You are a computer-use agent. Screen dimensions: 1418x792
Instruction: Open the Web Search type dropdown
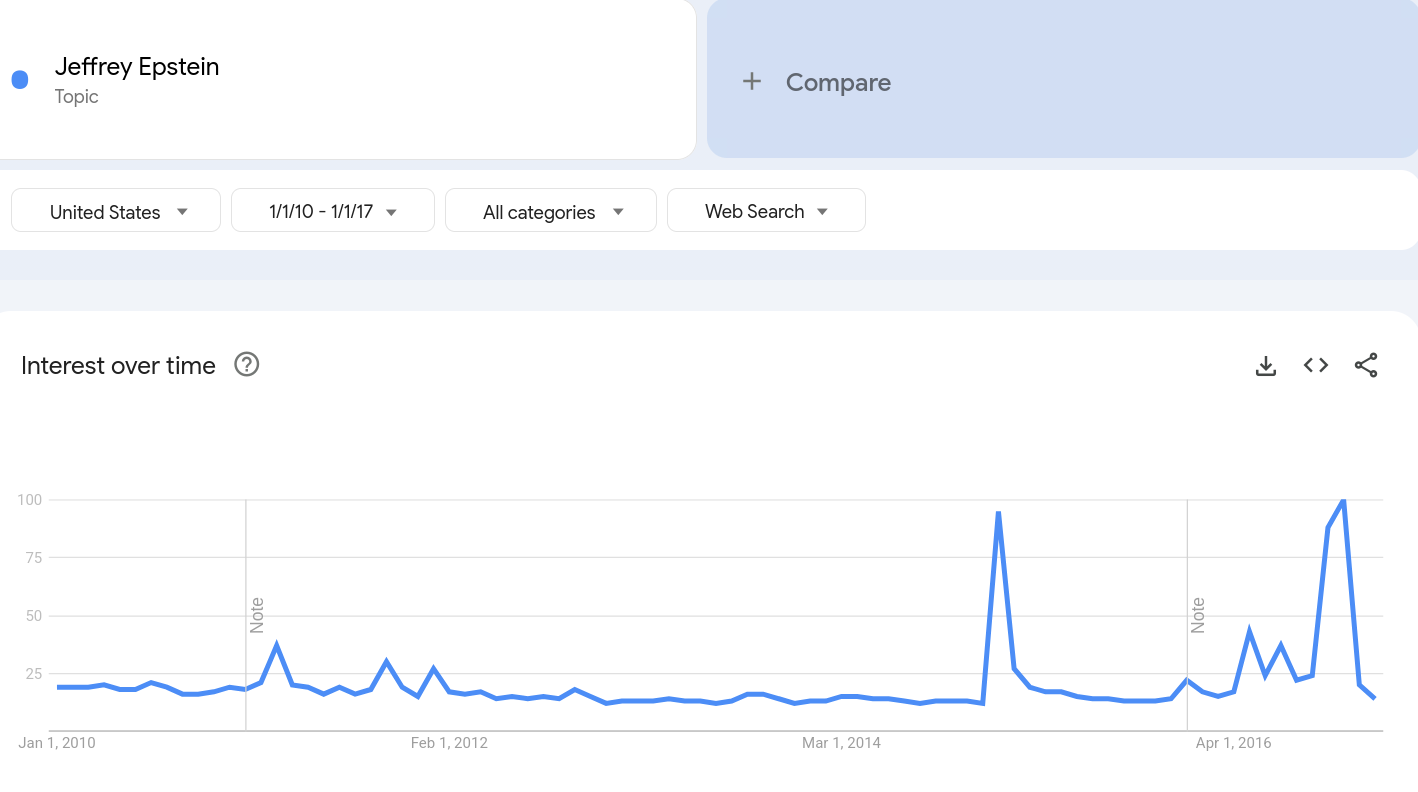[x=766, y=211]
